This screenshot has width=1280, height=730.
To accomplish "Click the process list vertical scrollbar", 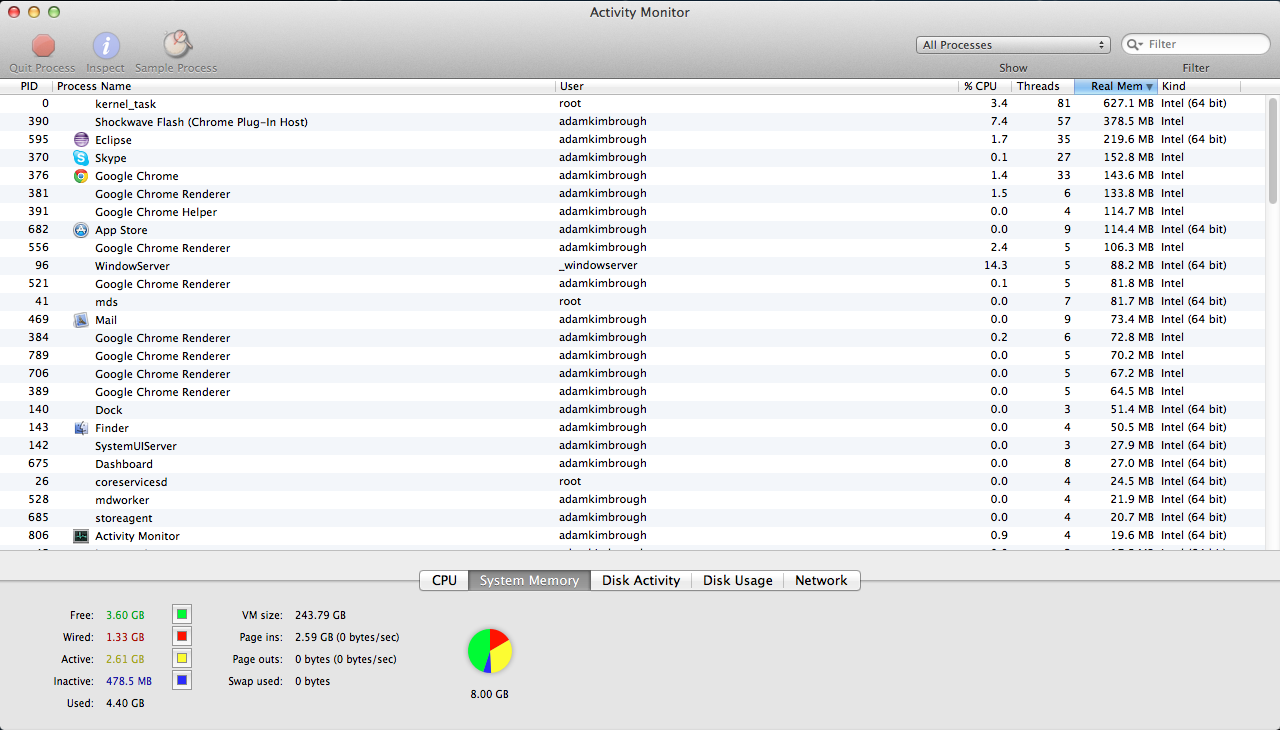I will pos(1273,150).
